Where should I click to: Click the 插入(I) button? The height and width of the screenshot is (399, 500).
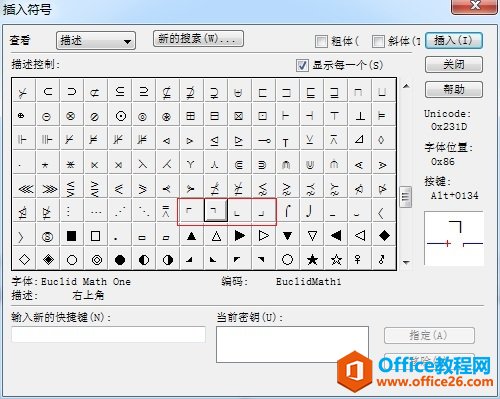[x=454, y=40]
